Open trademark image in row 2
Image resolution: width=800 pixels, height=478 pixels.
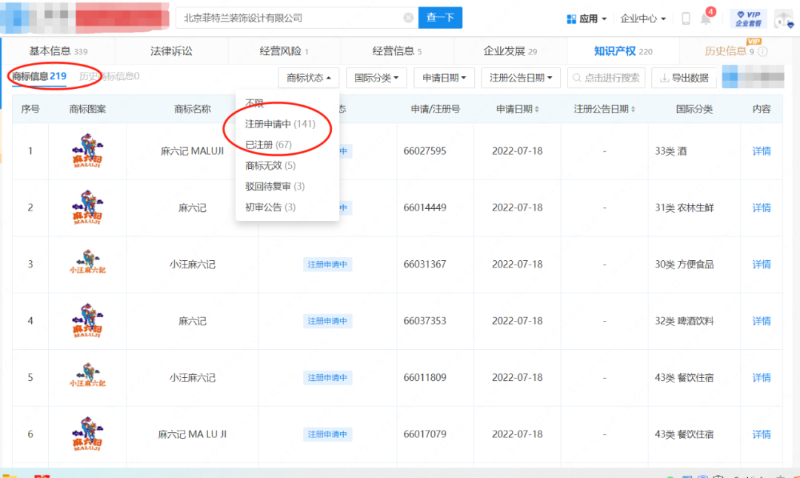coord(87,208)
